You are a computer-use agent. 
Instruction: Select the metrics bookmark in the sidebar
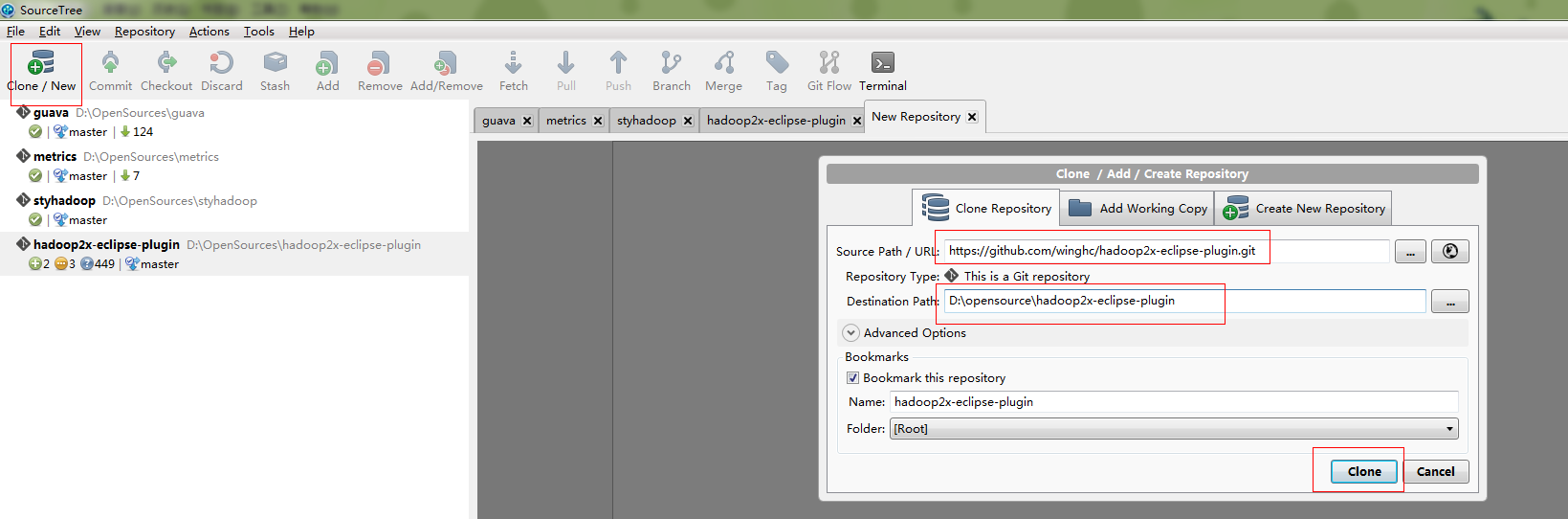234,167
